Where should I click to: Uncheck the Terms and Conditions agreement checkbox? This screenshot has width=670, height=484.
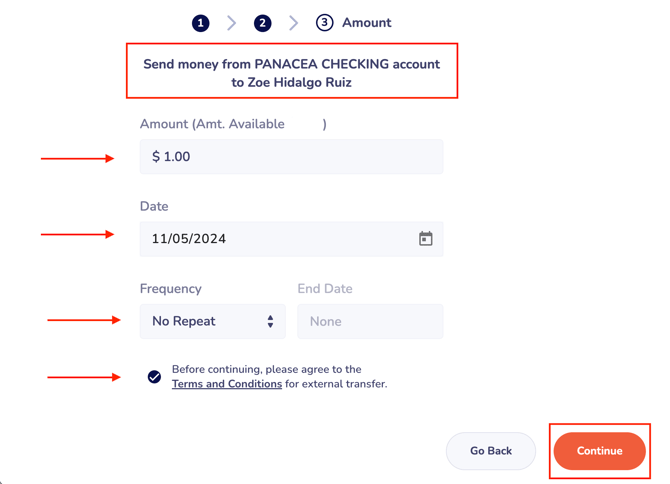pos(154,377)
